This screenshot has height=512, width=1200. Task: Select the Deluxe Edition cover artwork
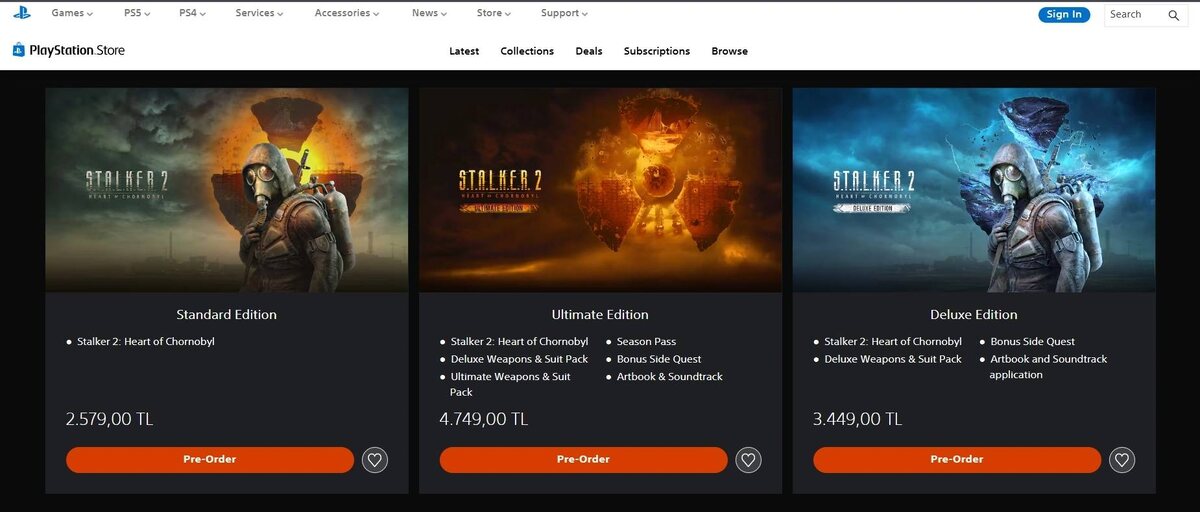click(974, 190)
